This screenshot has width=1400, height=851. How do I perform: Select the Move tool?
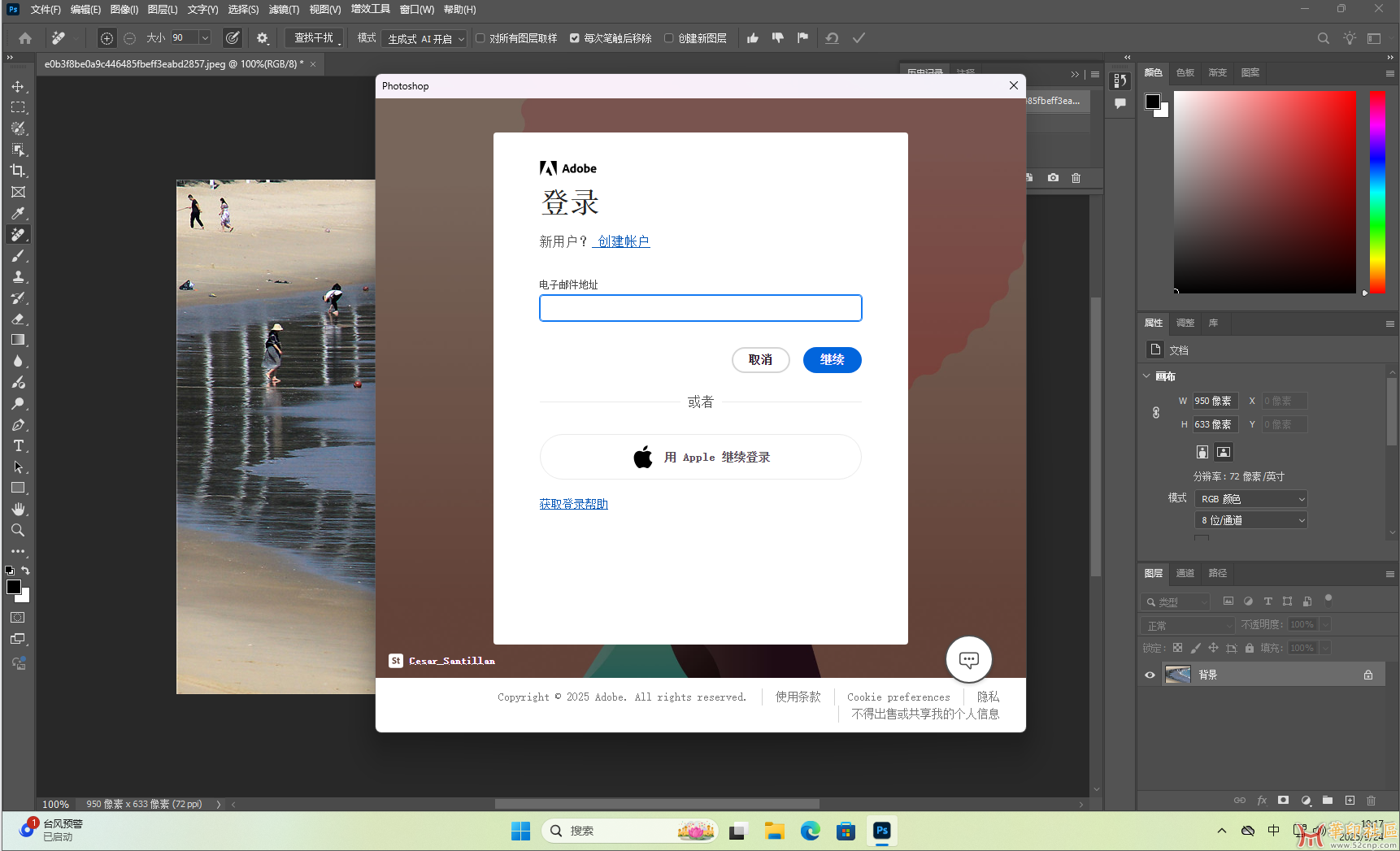point(18,86)
